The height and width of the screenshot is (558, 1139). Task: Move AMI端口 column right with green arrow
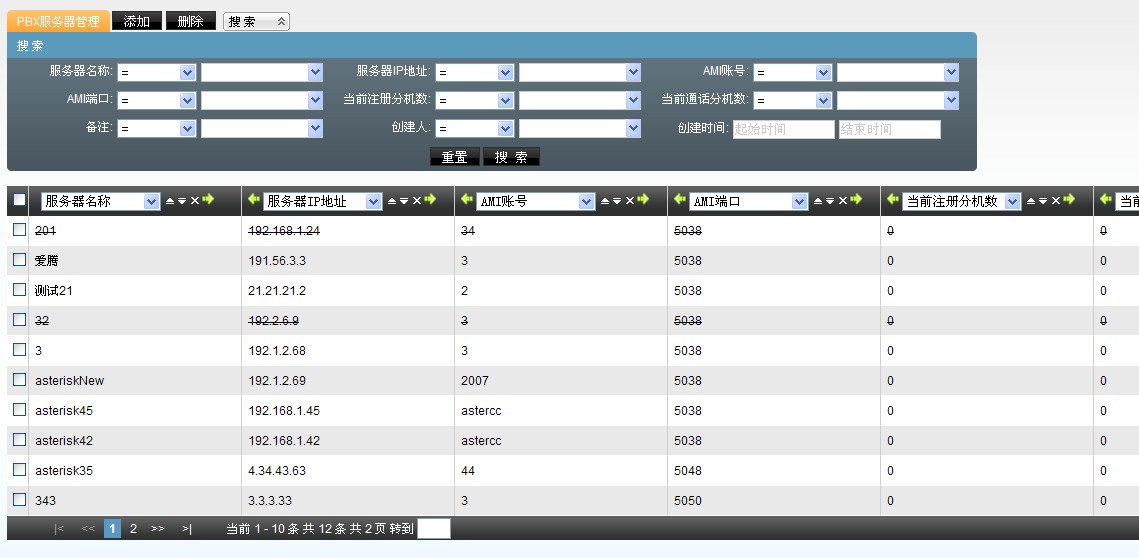[x=856, y=200]
